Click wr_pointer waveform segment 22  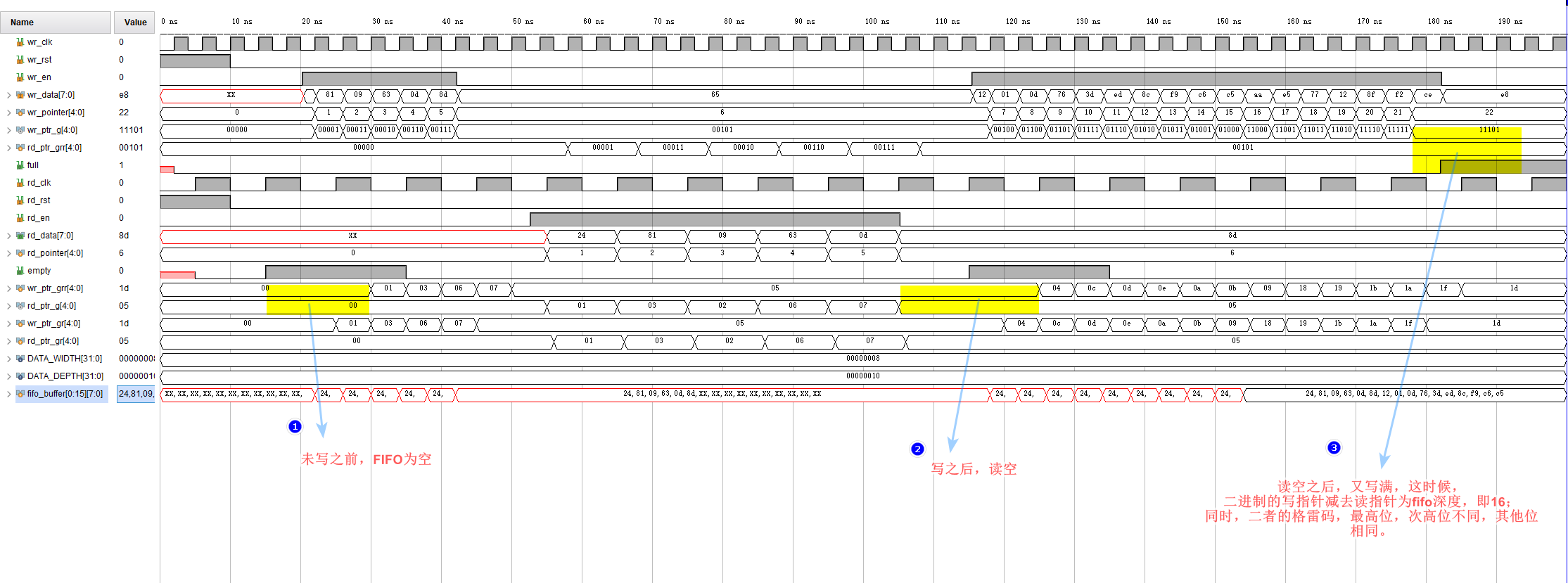click(x=1489, y=113)
